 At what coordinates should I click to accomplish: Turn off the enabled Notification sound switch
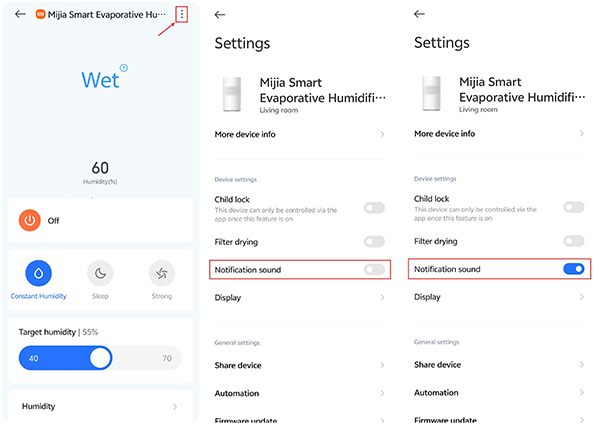[573, 269]
